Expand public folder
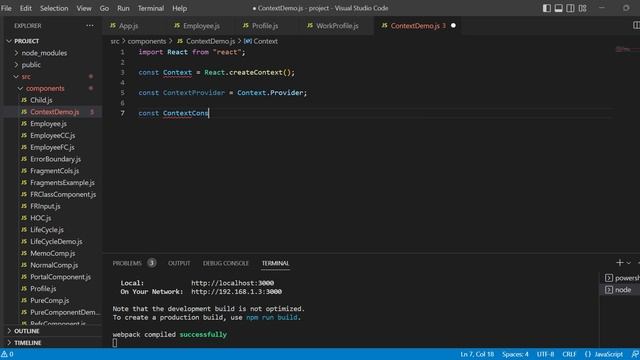Screen dimensions: 640x360 tap(31, 65)
